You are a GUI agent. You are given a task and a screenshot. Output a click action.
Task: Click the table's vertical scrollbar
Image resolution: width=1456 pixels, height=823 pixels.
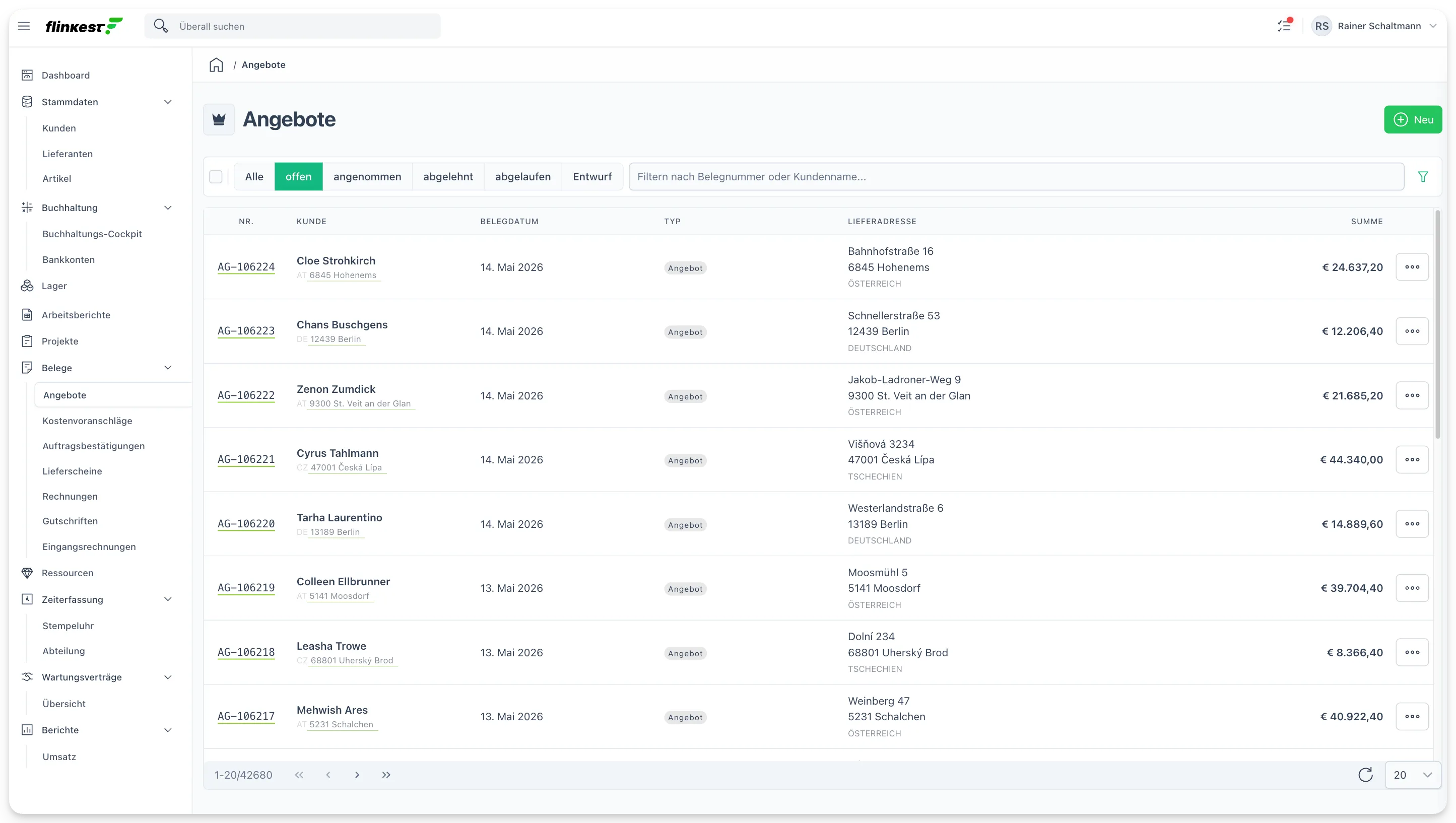(x=1437, y=324)
